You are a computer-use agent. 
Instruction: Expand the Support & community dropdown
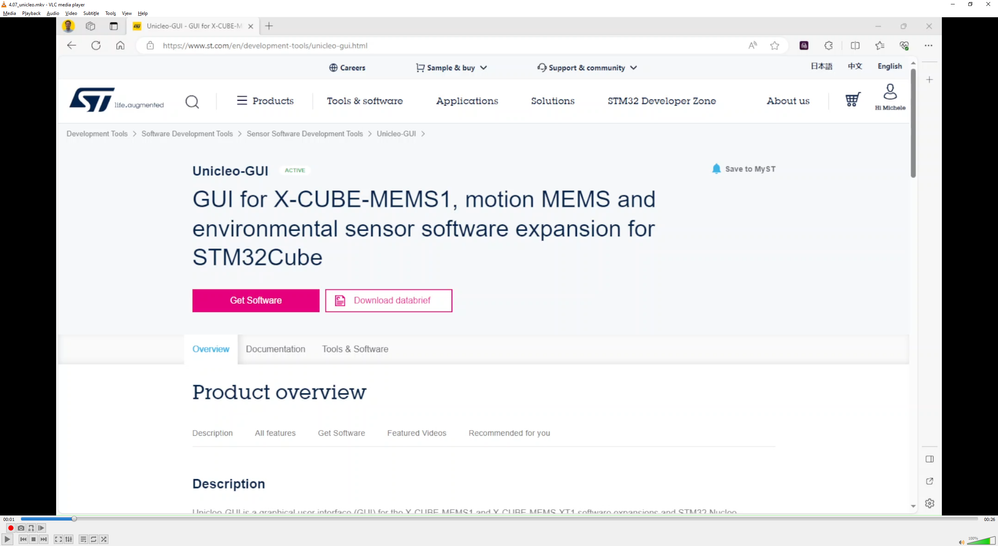[587, 67]
